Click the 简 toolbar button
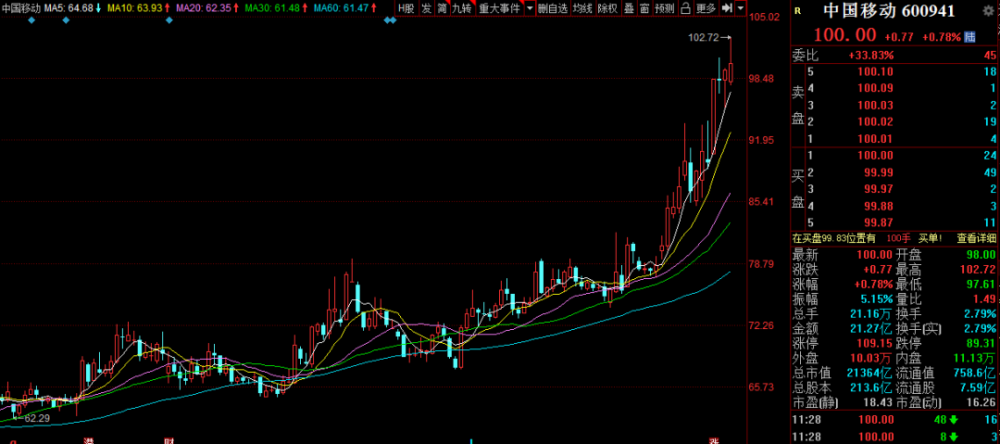 tap(441, 8)
